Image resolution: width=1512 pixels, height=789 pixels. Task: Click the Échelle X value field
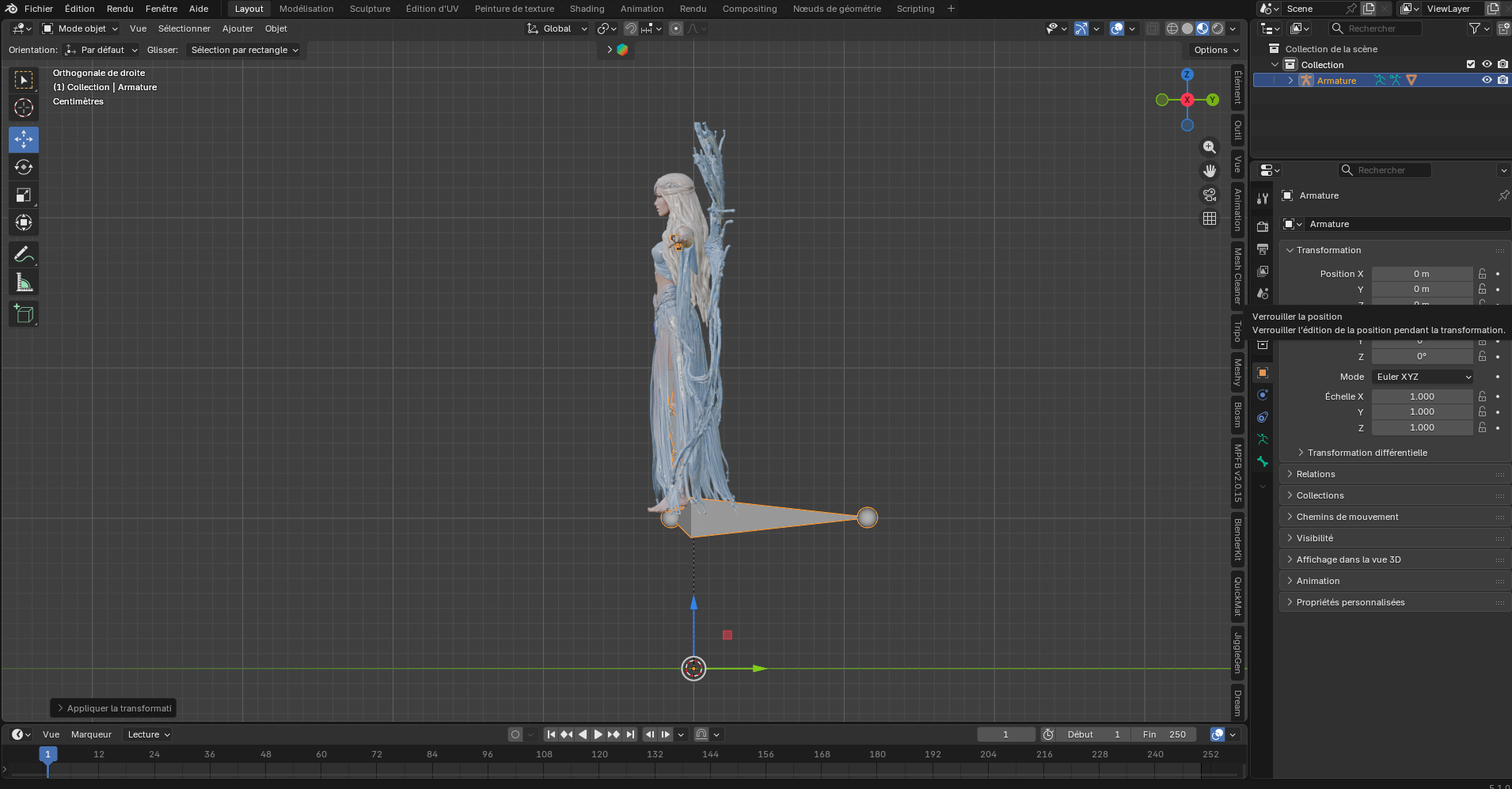[1422, 396]
